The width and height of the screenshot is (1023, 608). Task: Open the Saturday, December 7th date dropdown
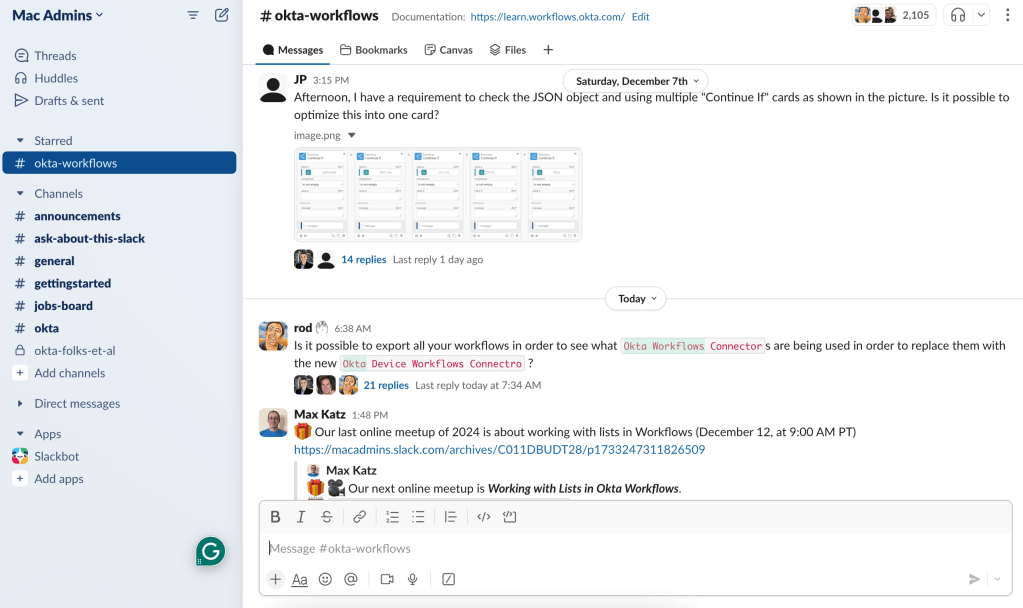(635, 81)
